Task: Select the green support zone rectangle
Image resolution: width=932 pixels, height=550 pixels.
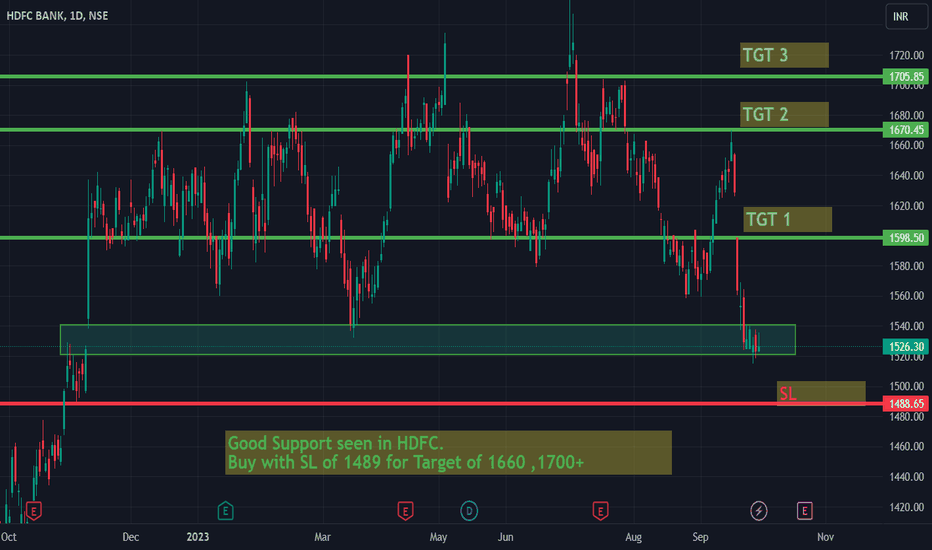Action: pos(427,340)
